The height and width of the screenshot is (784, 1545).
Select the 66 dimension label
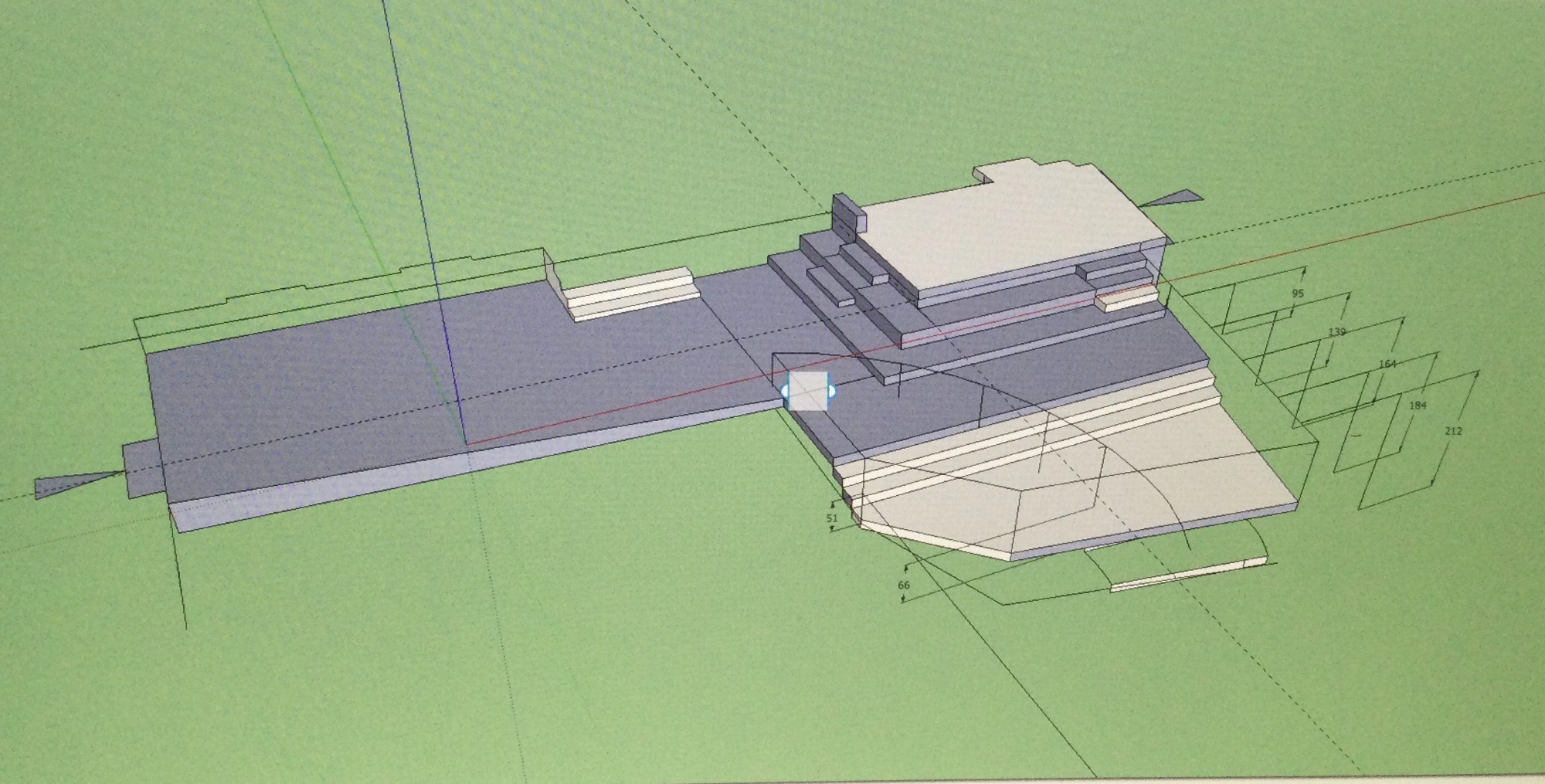click(904, 585)
